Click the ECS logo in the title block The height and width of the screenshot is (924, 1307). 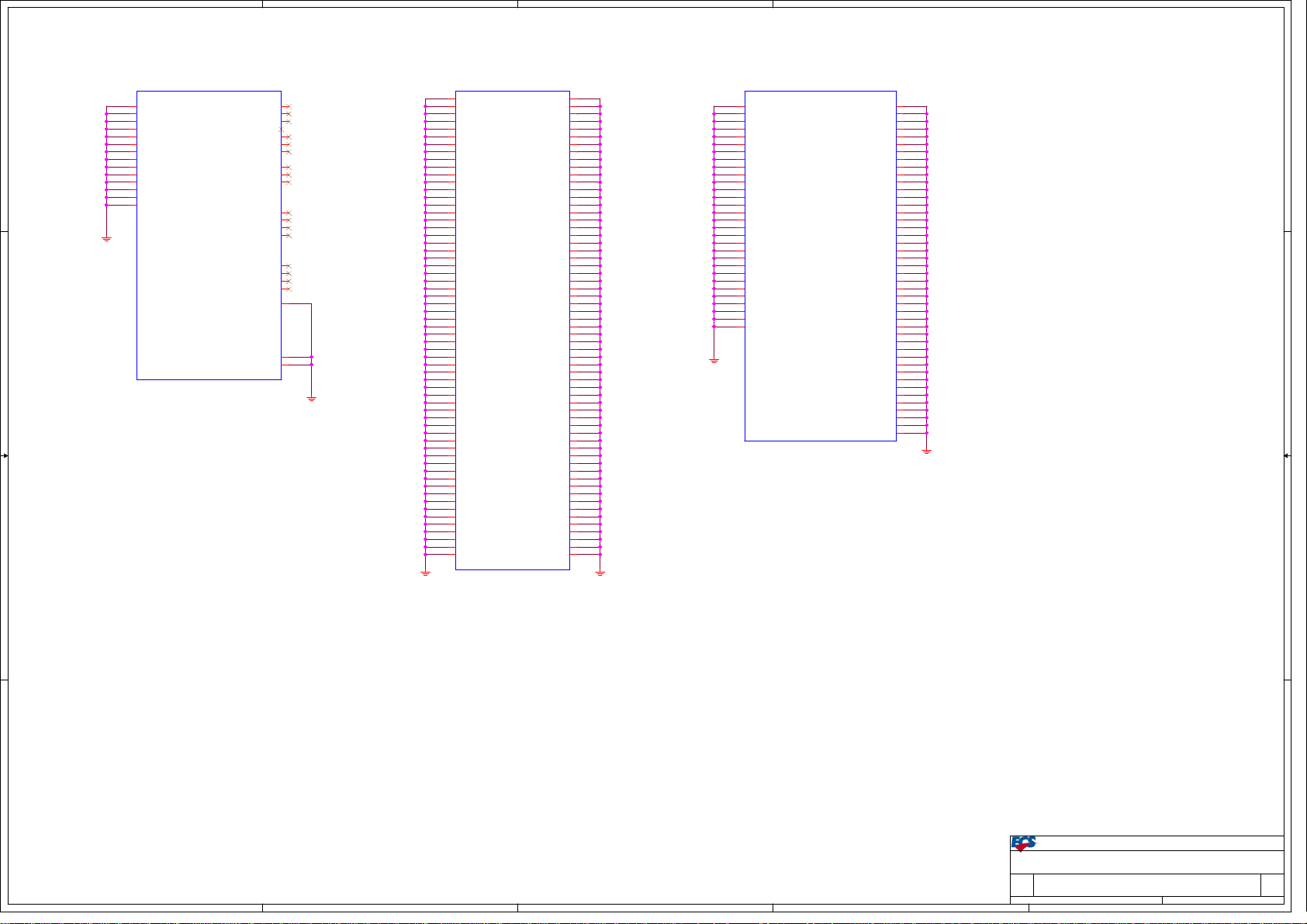coord(1023,843)
